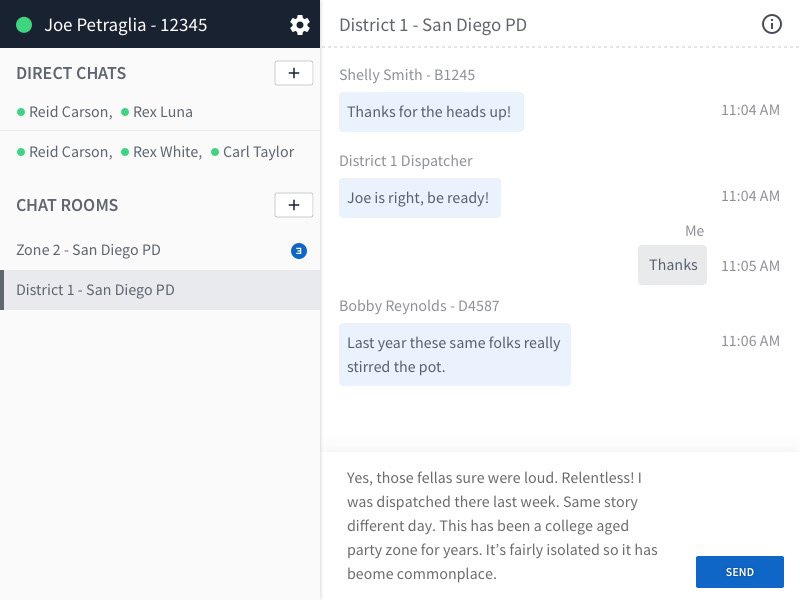This screenshot has height=600, width=800.
Task: Click the "Thanks for the heads up!" message
Action: pos(430,112)
